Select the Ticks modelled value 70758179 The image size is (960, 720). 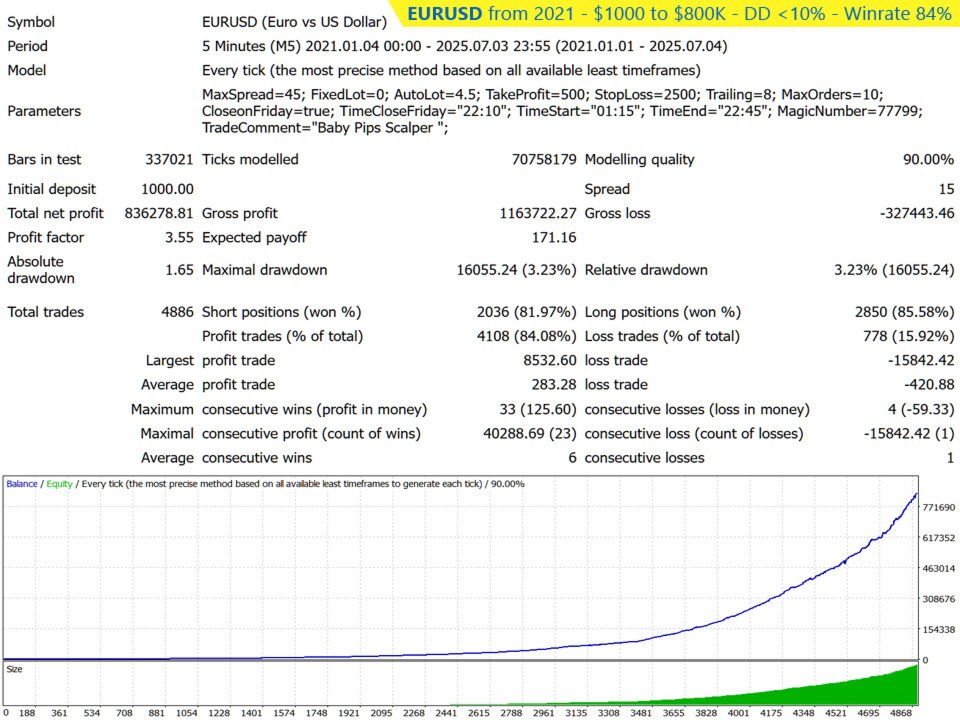544,160
